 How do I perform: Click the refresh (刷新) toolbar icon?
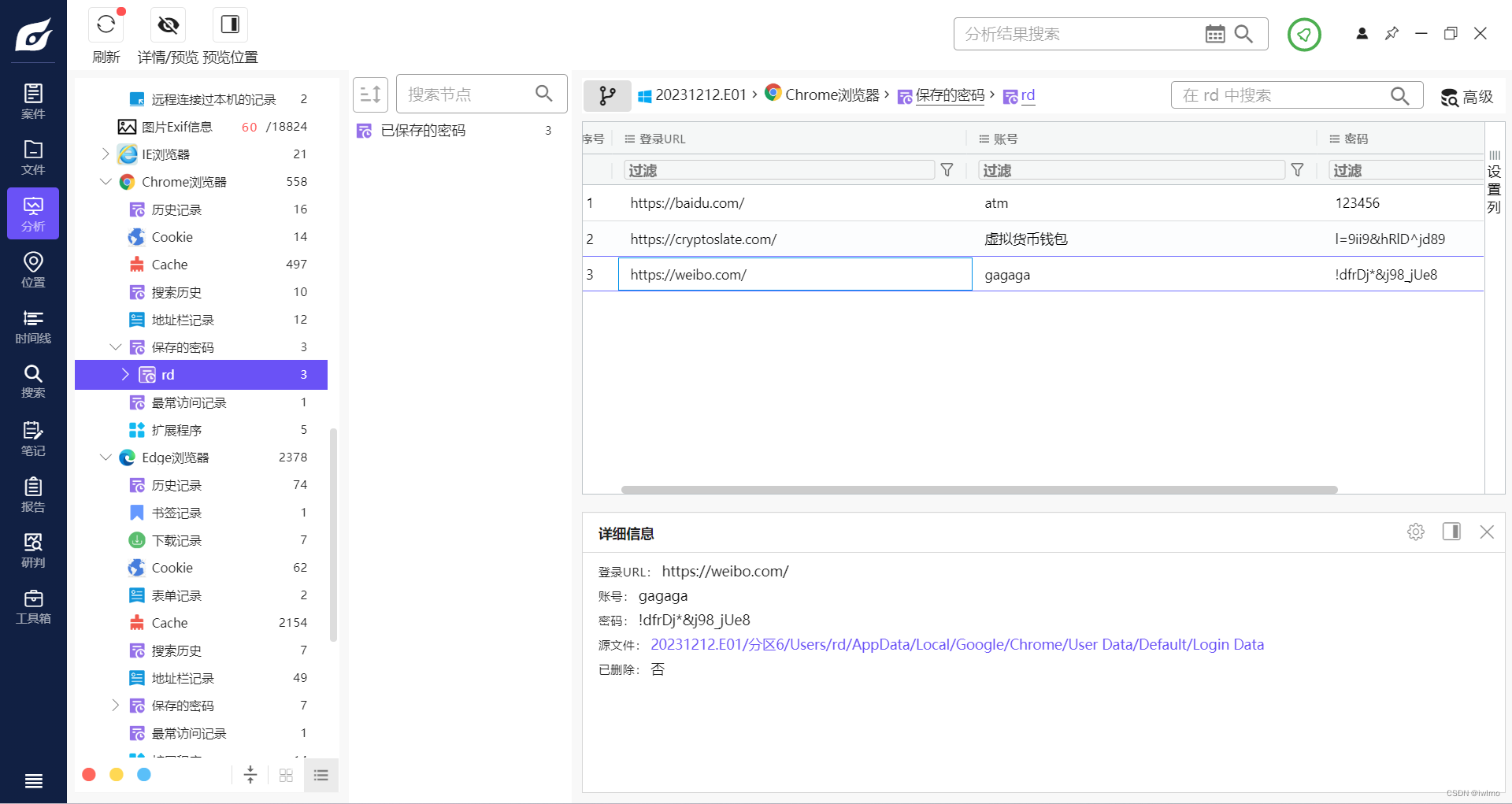click(106, 25)
